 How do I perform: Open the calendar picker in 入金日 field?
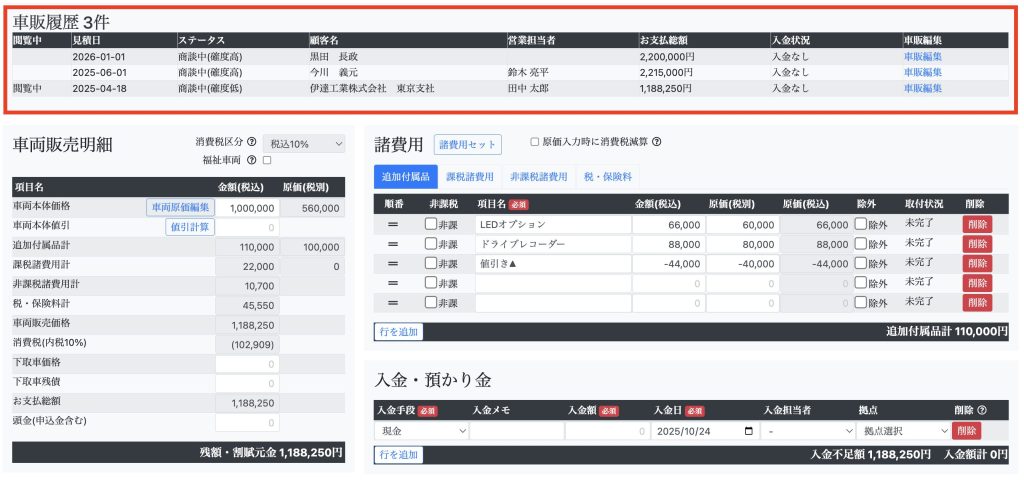point(750,431)
